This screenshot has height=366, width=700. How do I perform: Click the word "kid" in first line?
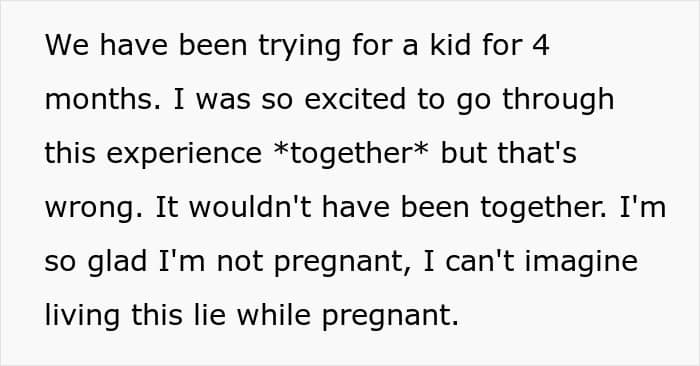coord(450,45)
